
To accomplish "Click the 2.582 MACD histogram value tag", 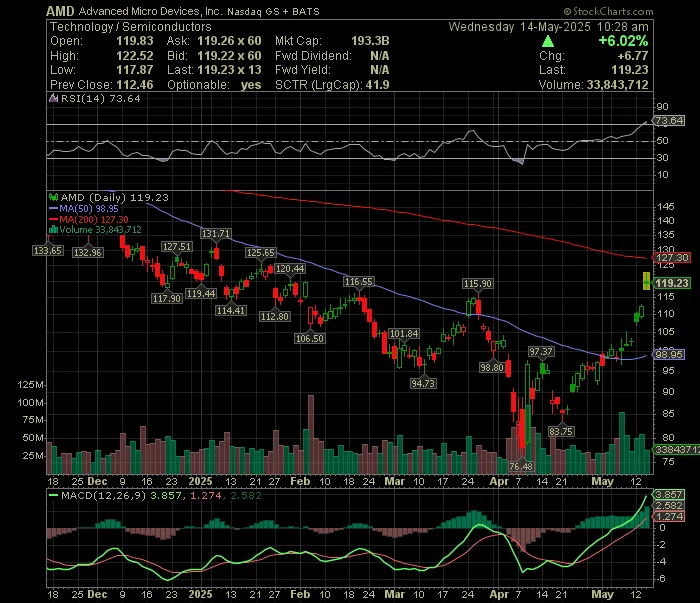I will (668, 505).
